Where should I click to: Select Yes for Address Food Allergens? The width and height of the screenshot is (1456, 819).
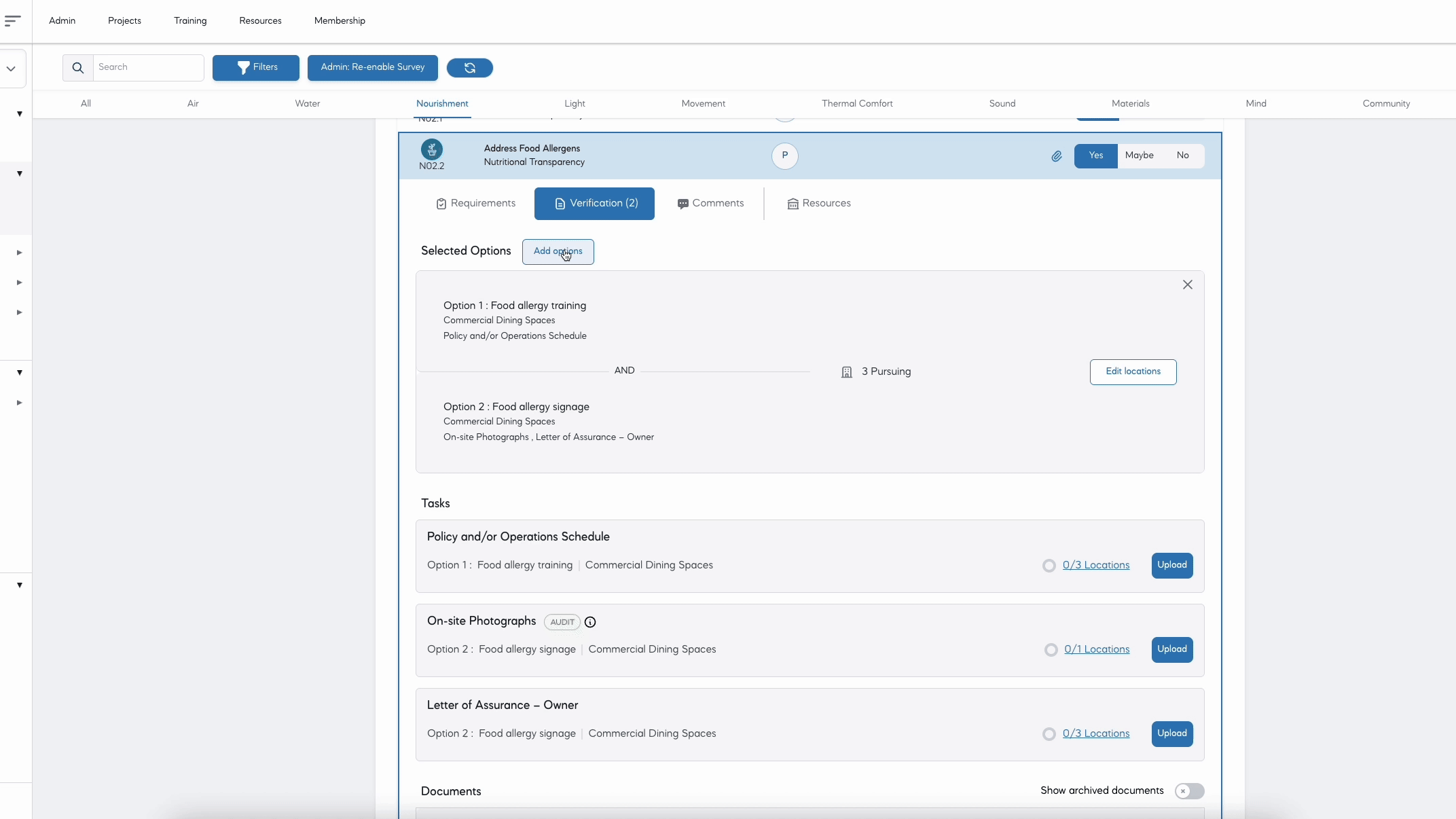(1095, 156)
